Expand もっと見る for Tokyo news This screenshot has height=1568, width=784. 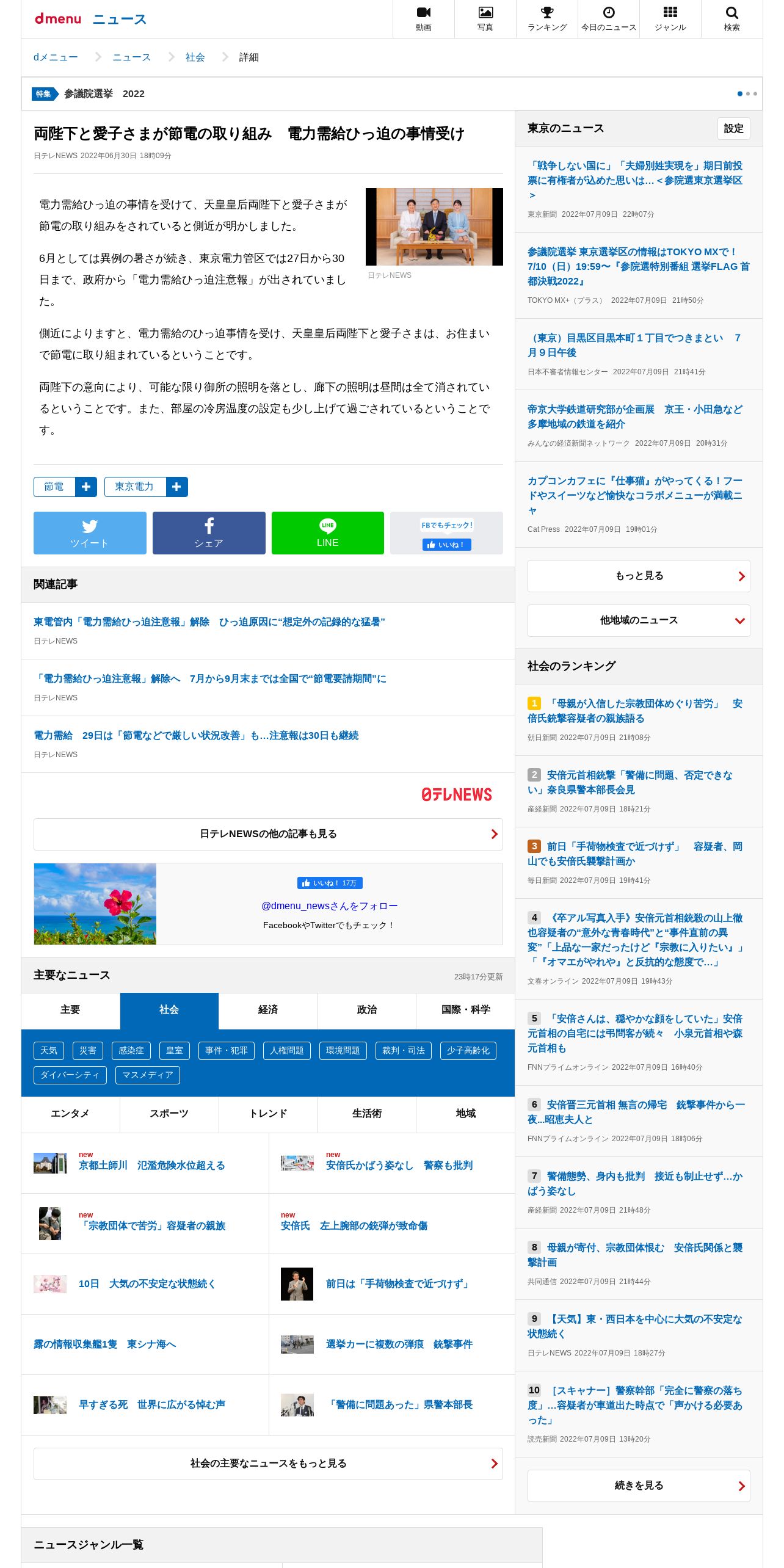coord(639,576)
